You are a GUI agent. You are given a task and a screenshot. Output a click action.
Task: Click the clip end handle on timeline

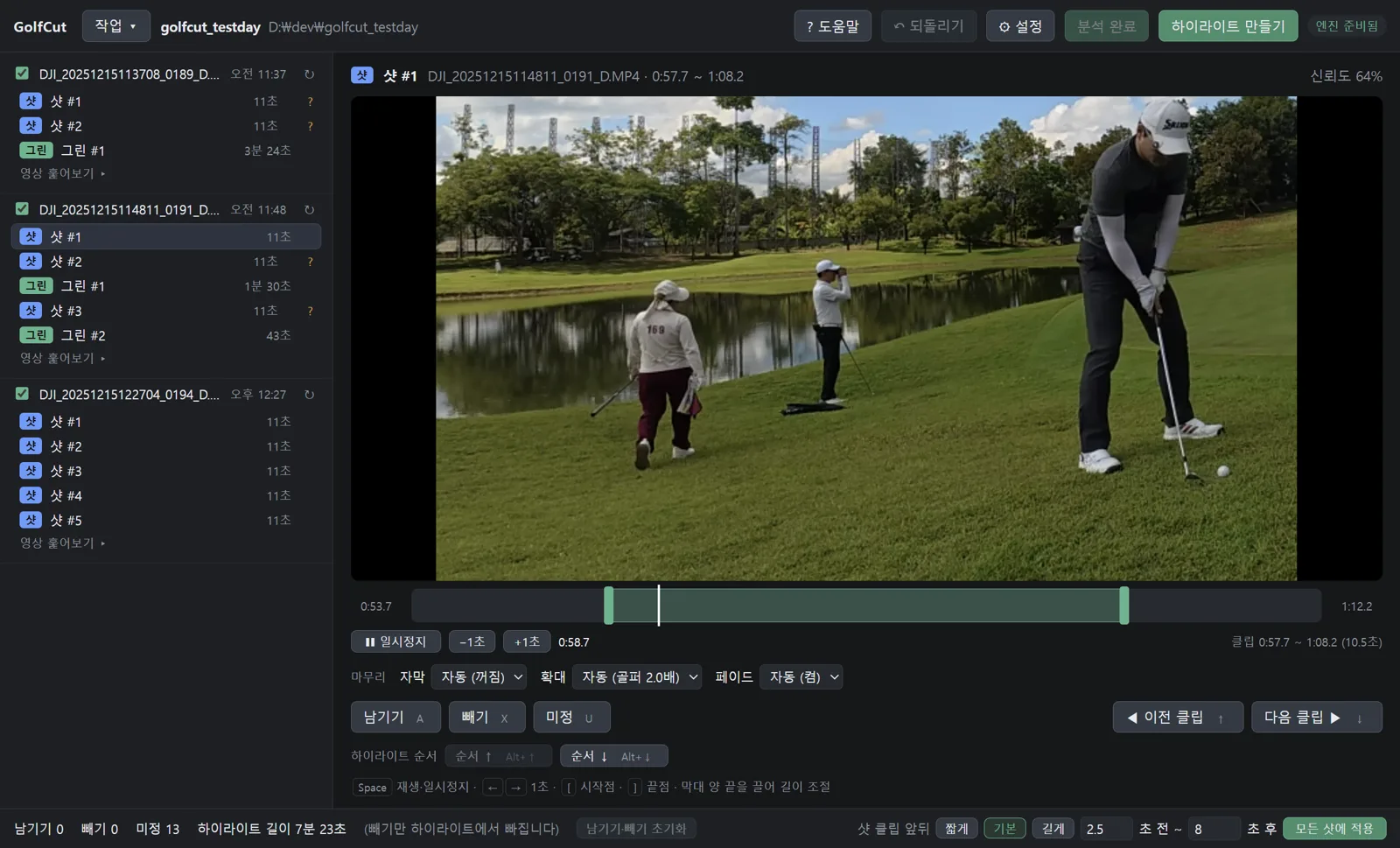click(1124, 606)
